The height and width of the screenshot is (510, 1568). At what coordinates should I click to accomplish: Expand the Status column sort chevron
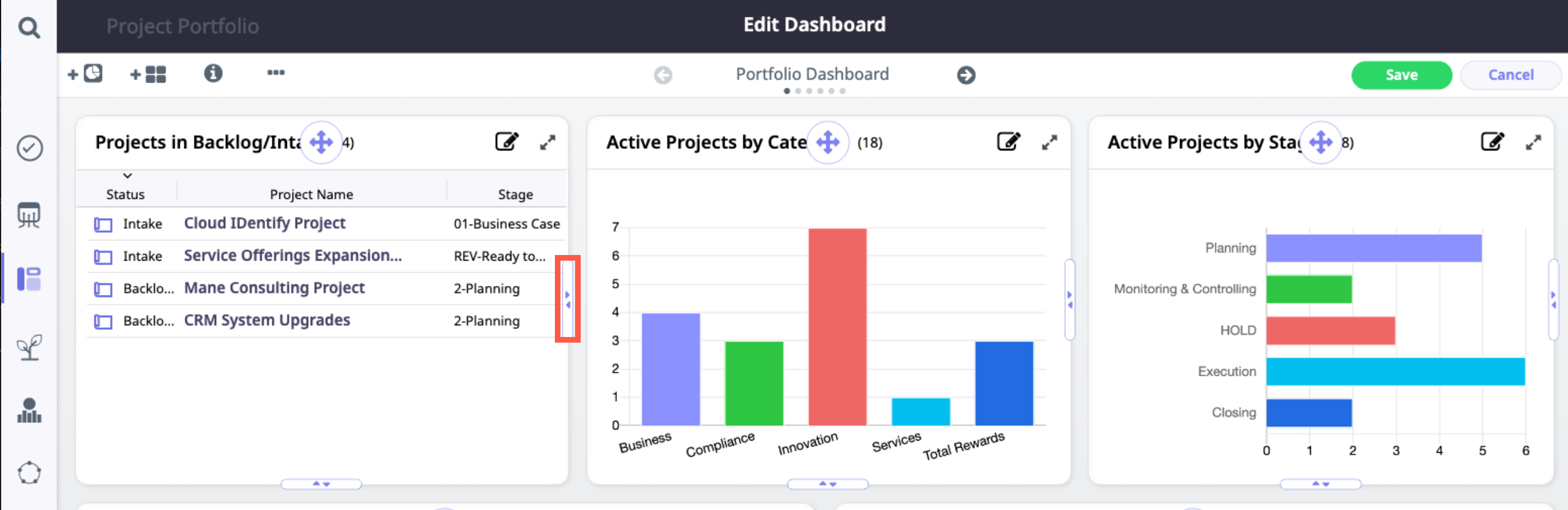[127, 176]
